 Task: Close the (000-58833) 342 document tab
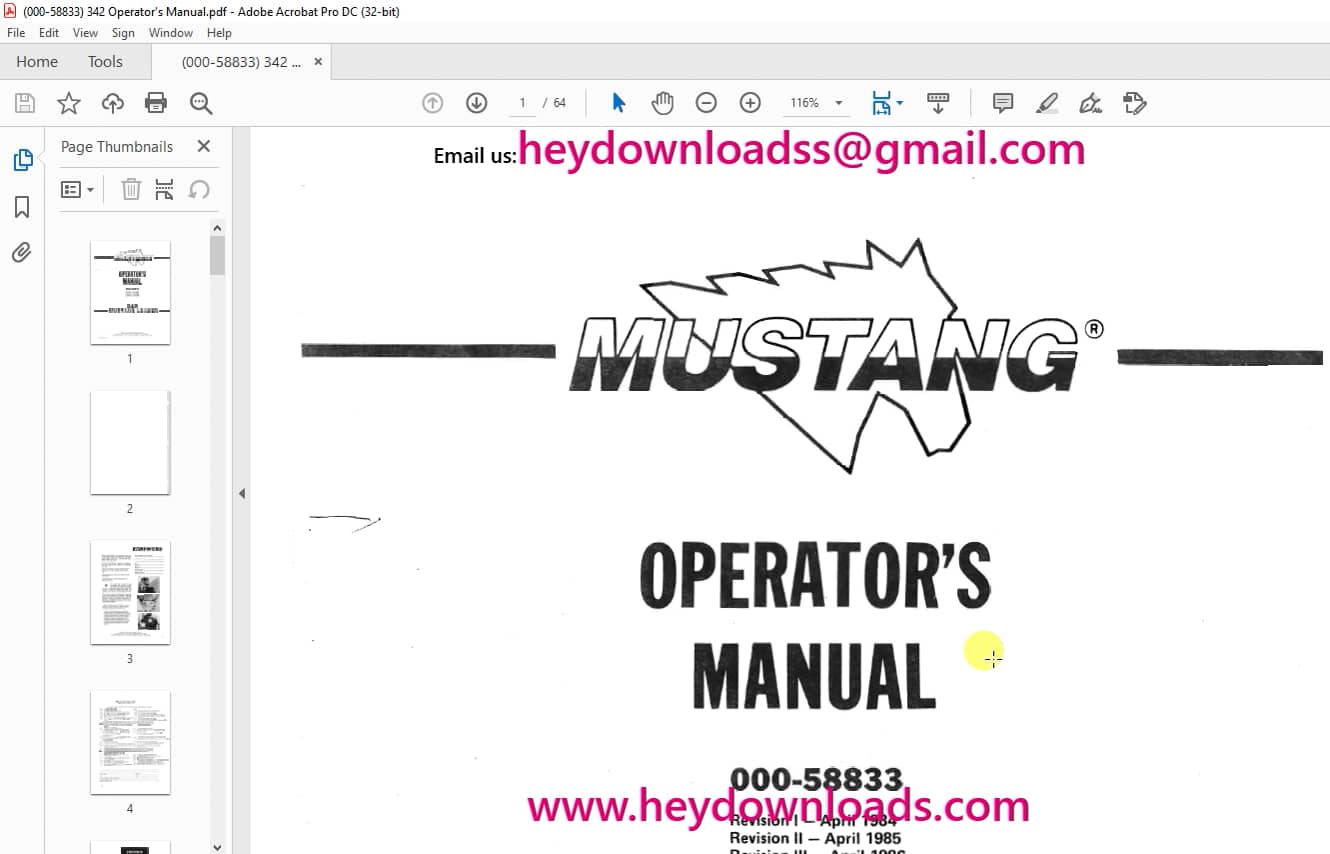point(318,62)
